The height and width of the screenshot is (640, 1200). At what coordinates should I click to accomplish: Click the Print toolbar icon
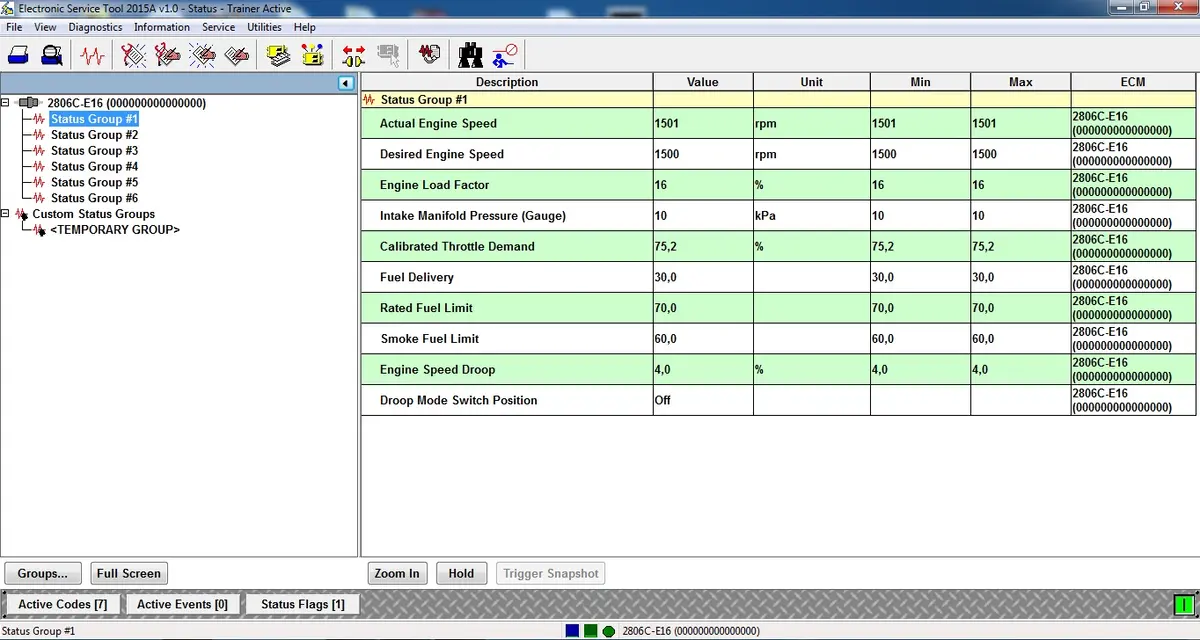coord(18,54)
